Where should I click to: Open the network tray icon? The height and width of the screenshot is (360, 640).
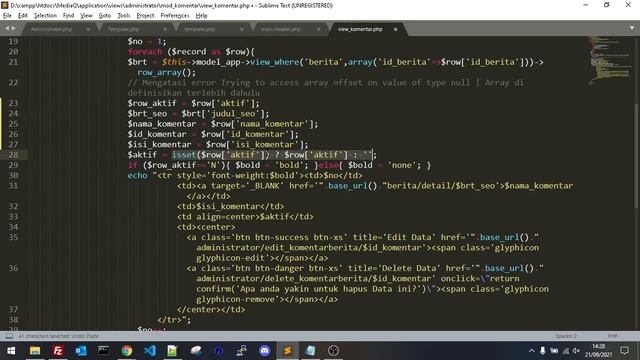pyautogui.click(x=565, y=351)
